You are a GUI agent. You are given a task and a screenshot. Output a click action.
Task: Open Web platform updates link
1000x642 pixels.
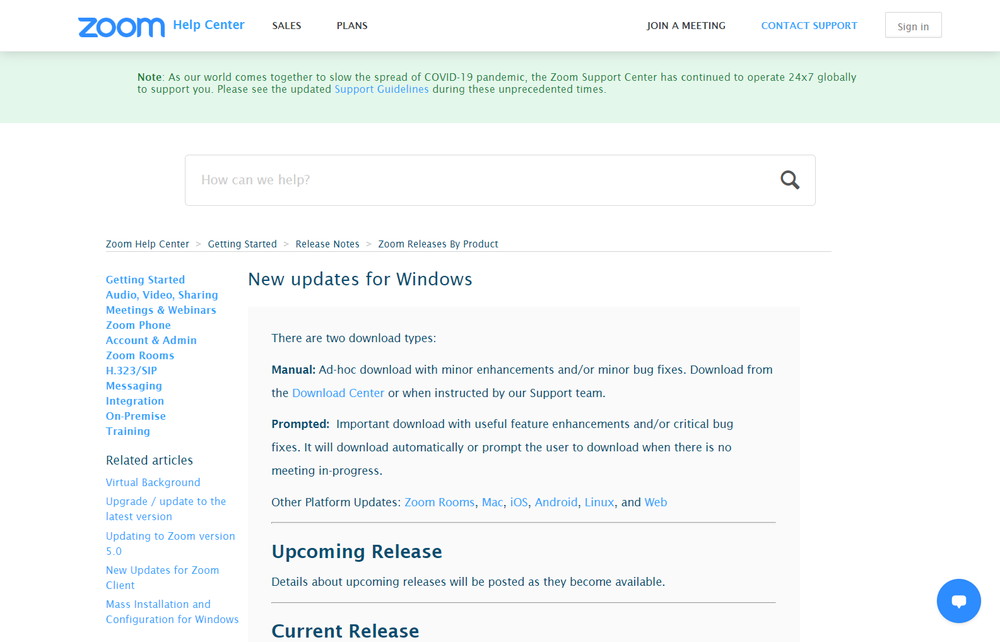point(656,502)
